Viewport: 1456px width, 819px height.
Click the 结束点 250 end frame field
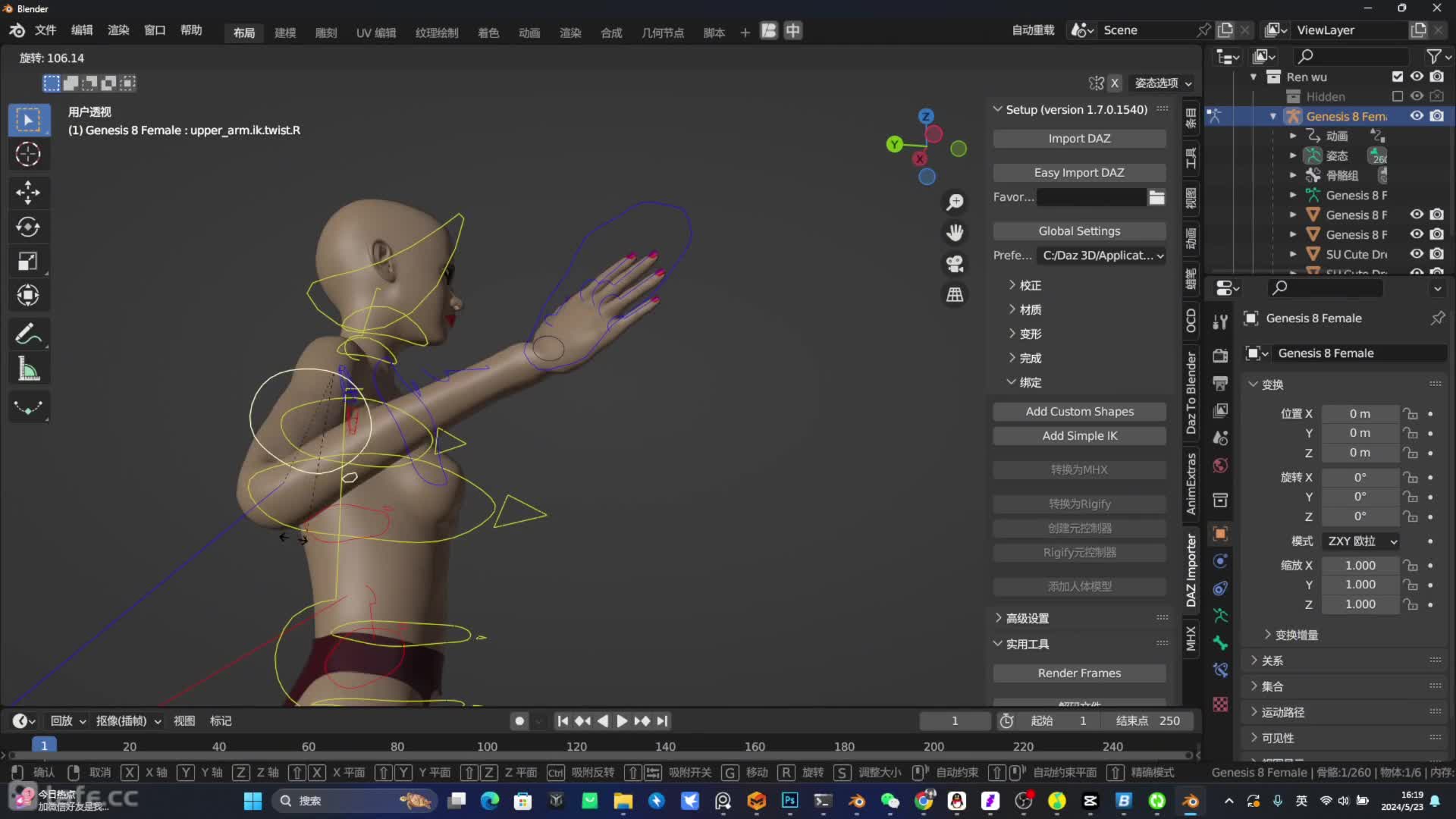[1147, 721]
